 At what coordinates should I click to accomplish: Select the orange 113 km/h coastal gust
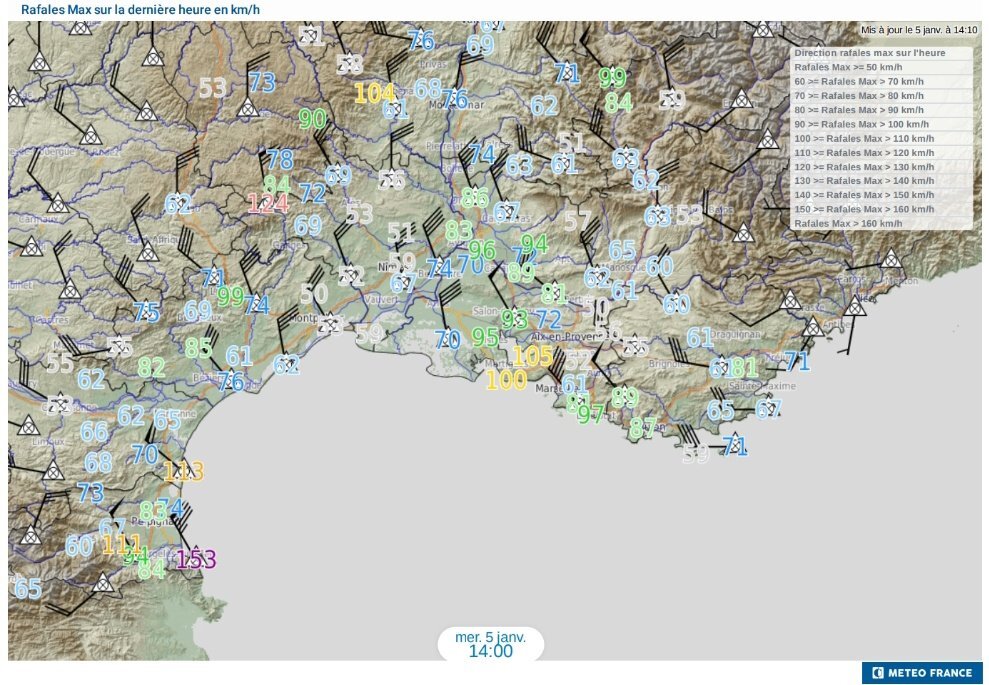pos(184,472)
